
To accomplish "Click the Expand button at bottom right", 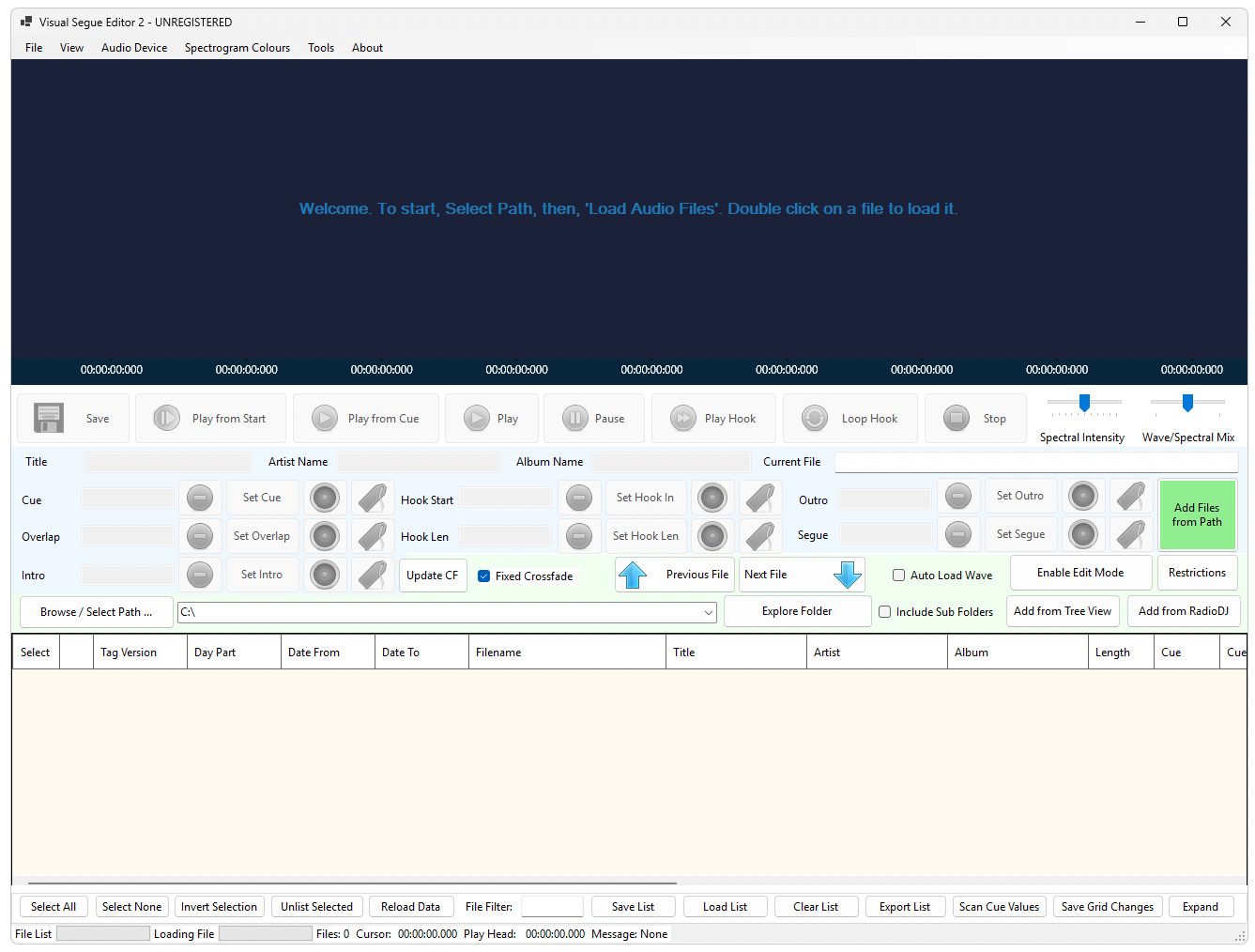I will click(1201, 907).
